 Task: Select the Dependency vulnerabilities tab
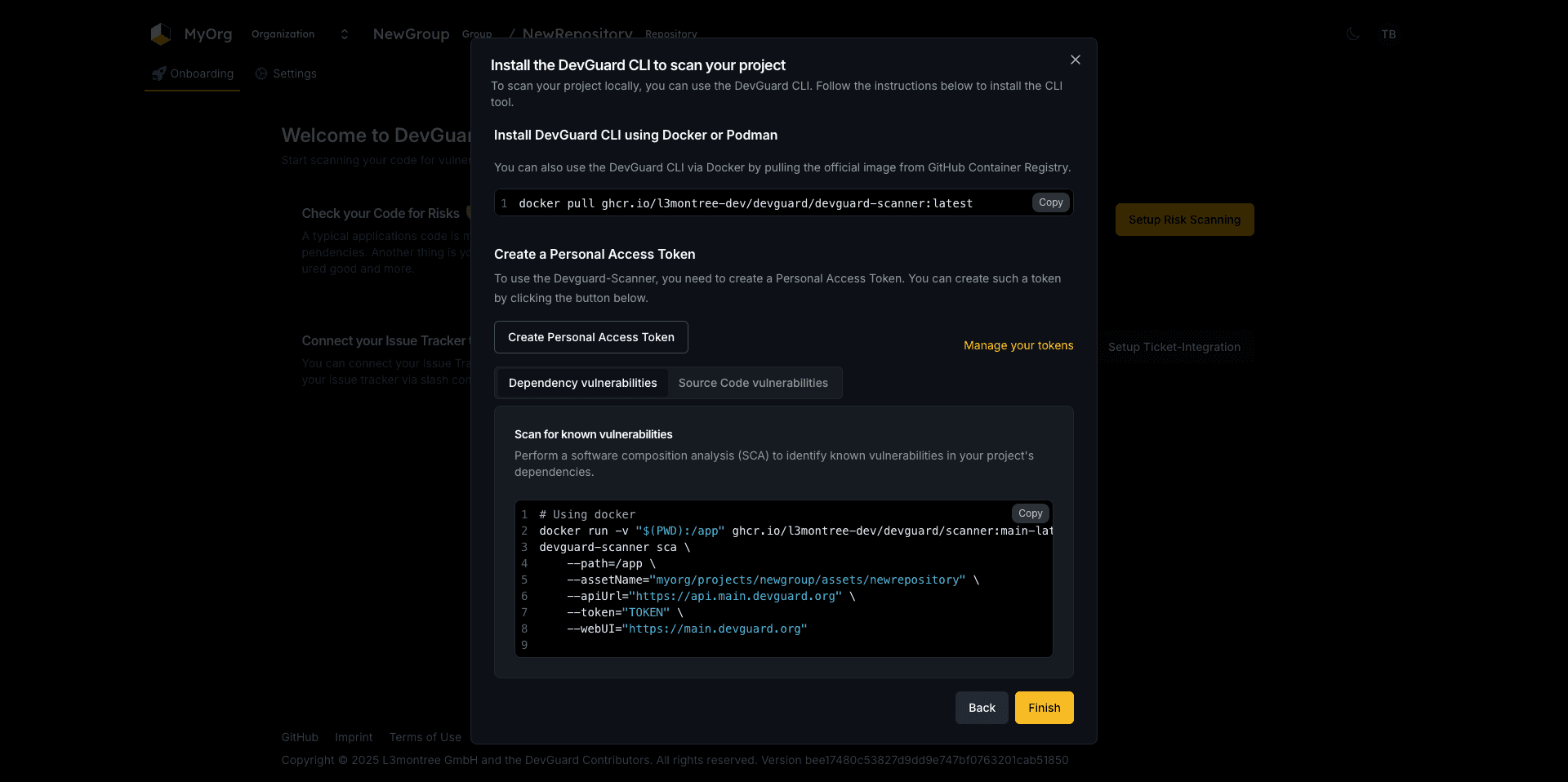click(581, 383)
